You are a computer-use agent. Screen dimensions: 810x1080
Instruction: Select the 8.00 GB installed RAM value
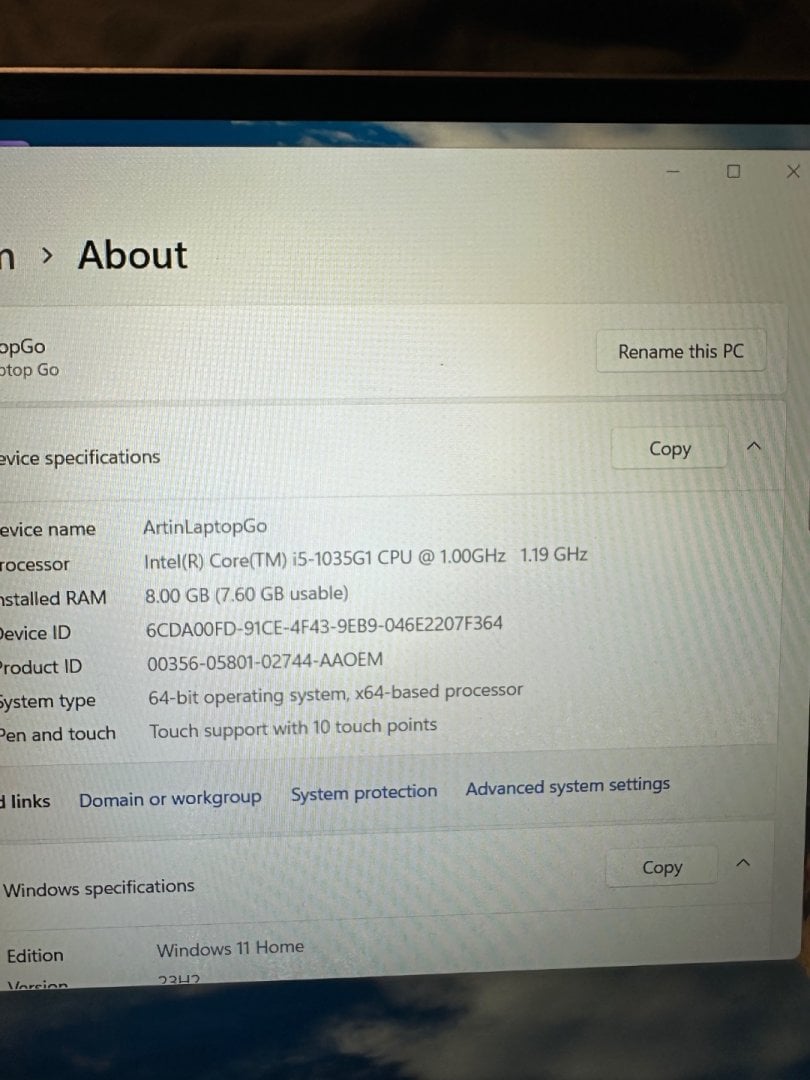pyautogui.click(x=247, y=594)
